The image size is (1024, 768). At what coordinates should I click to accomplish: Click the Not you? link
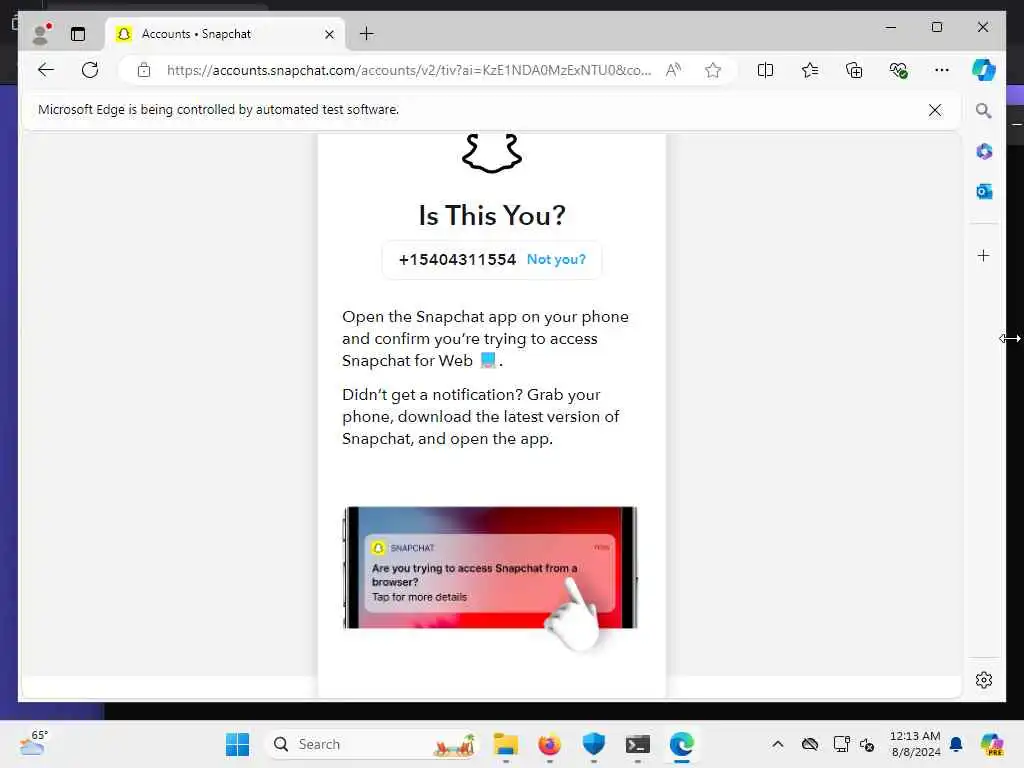pyautogui.click(x=556, y=259)
